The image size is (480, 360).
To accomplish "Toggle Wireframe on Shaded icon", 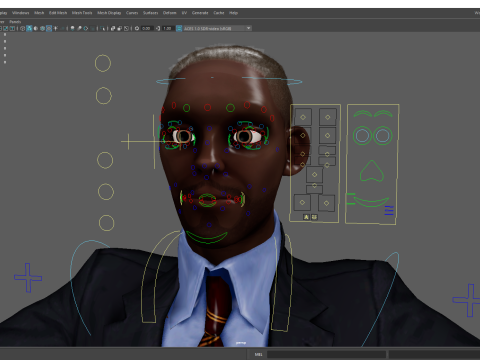I will (42, 28).
